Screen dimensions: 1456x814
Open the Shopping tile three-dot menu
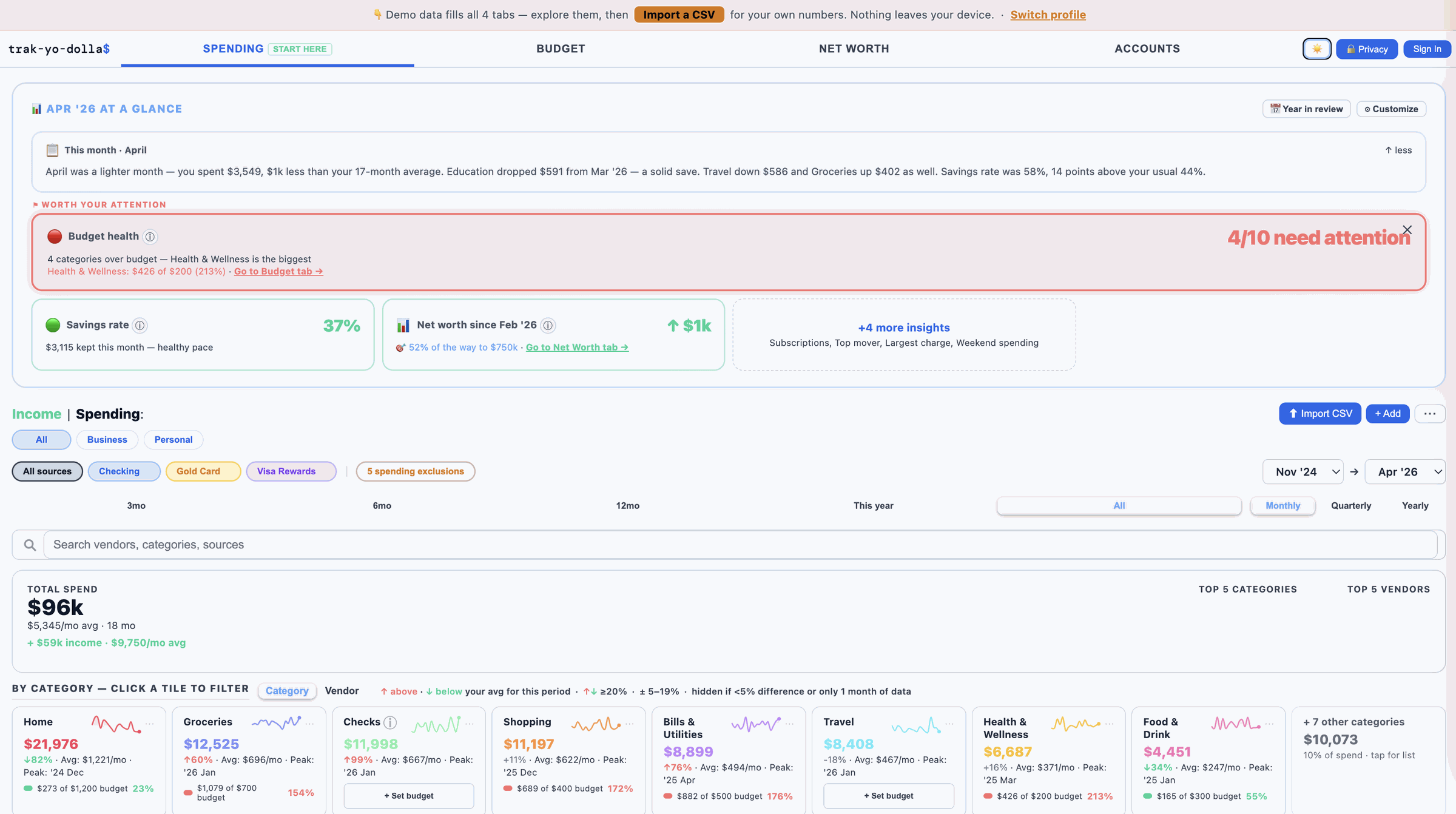630,724
